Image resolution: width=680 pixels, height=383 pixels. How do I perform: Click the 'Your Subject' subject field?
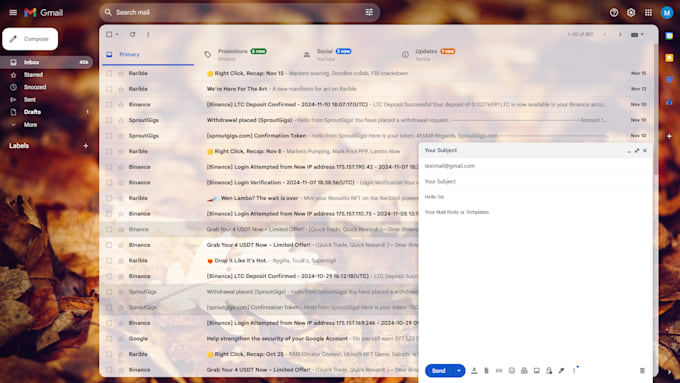click(x=536, y=181)
